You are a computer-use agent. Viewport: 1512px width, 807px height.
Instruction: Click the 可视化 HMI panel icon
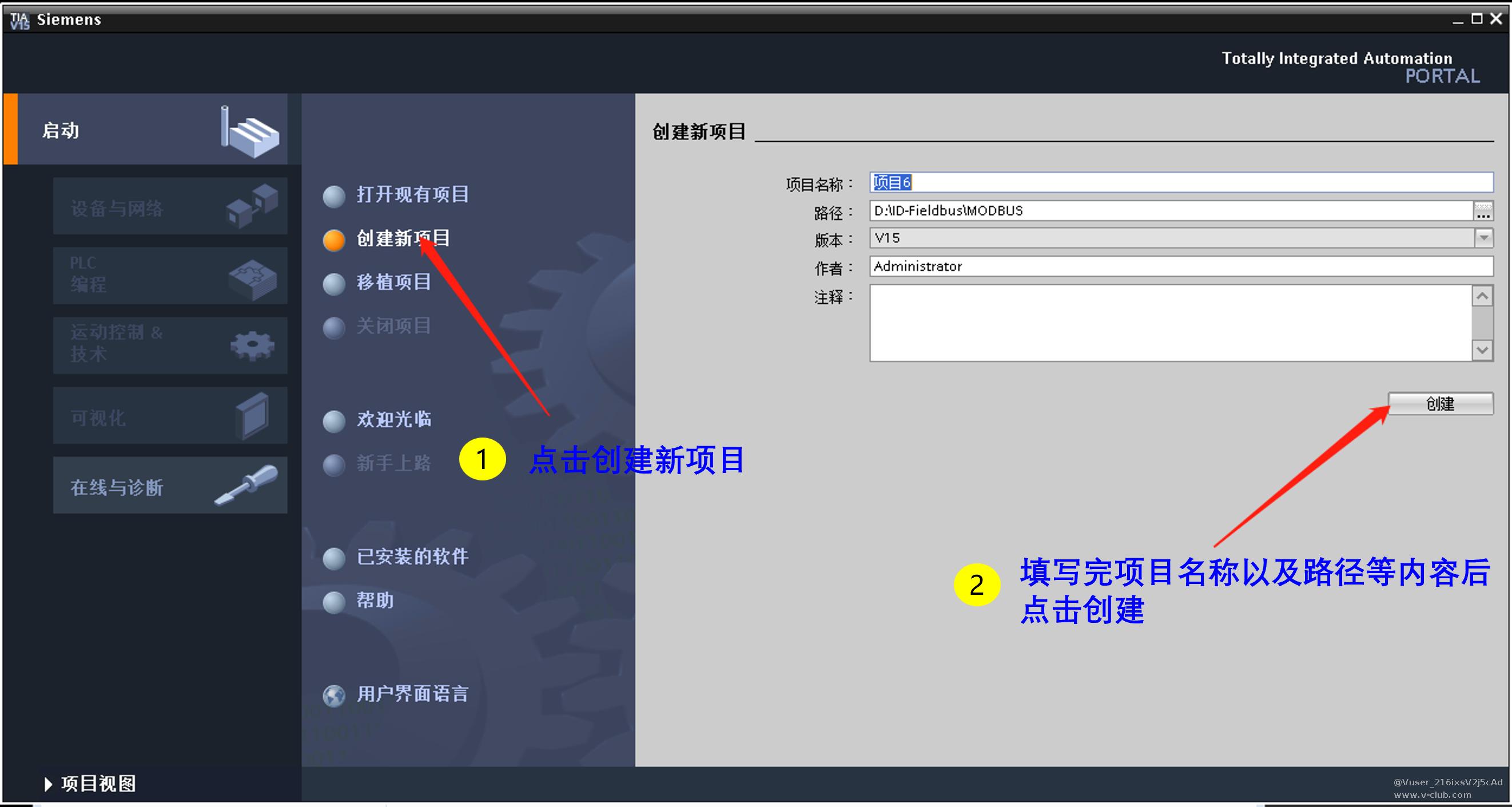(252, 416)
